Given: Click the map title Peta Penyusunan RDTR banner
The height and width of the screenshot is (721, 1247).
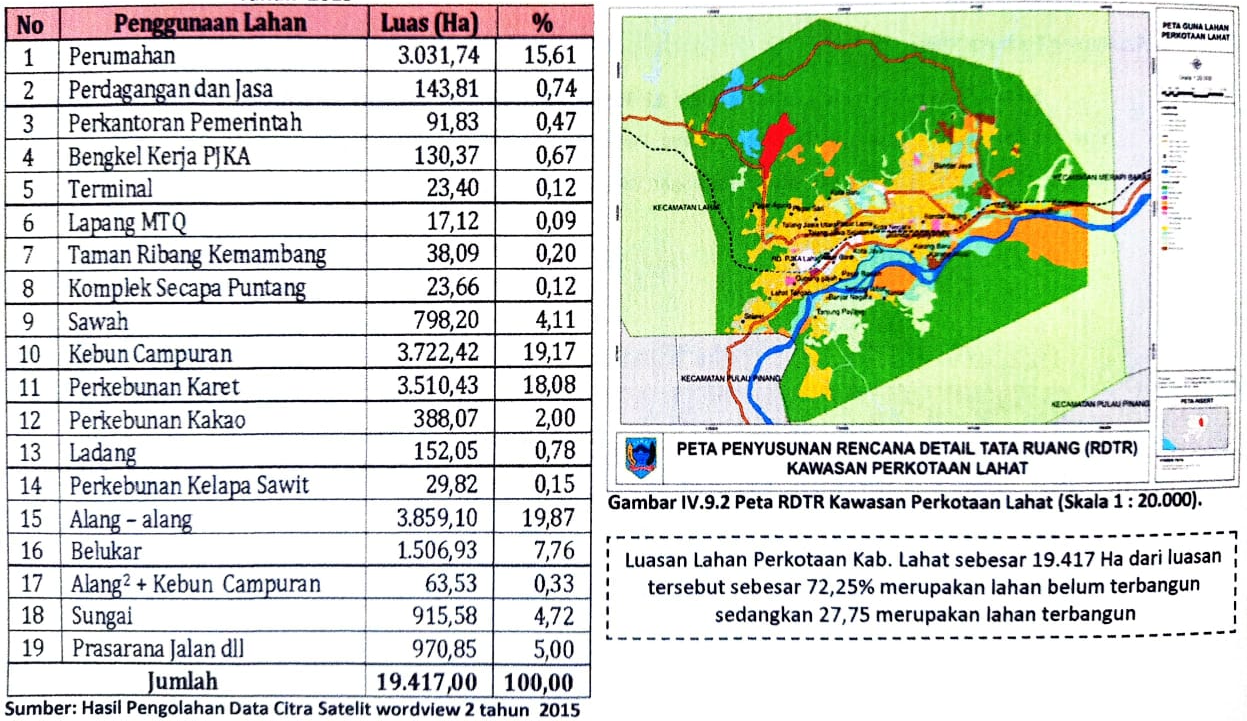Looking at the screenshot, I should 907,458.
